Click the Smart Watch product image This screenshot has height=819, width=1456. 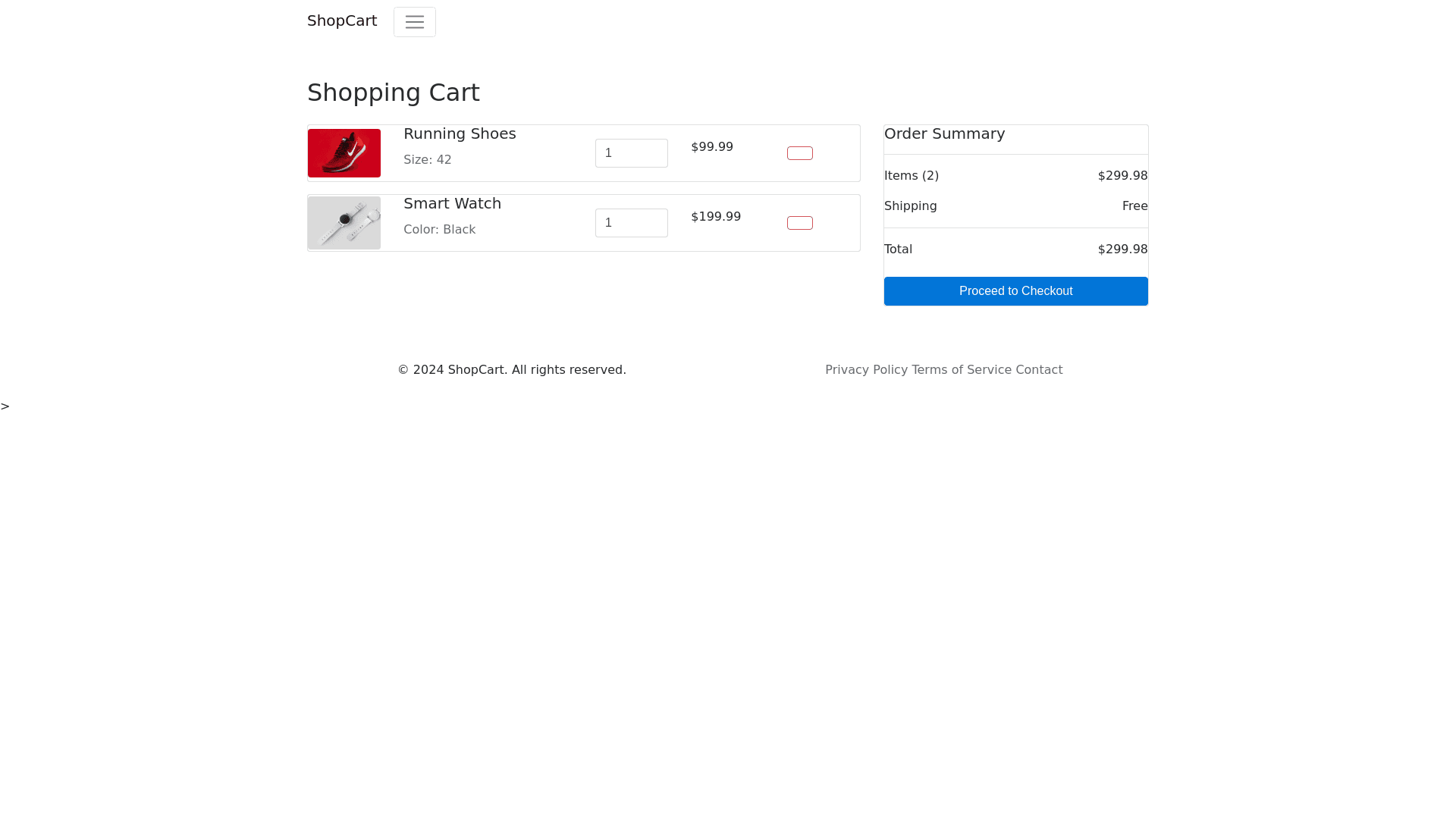click(x=344, y=223)
